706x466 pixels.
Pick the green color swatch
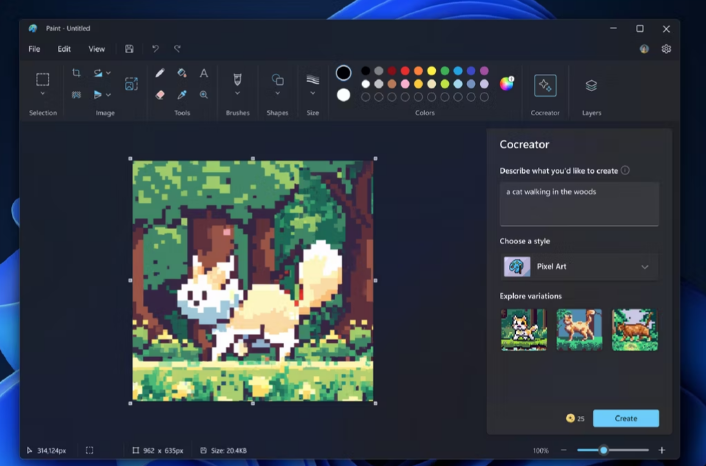(x=445, y=71)
